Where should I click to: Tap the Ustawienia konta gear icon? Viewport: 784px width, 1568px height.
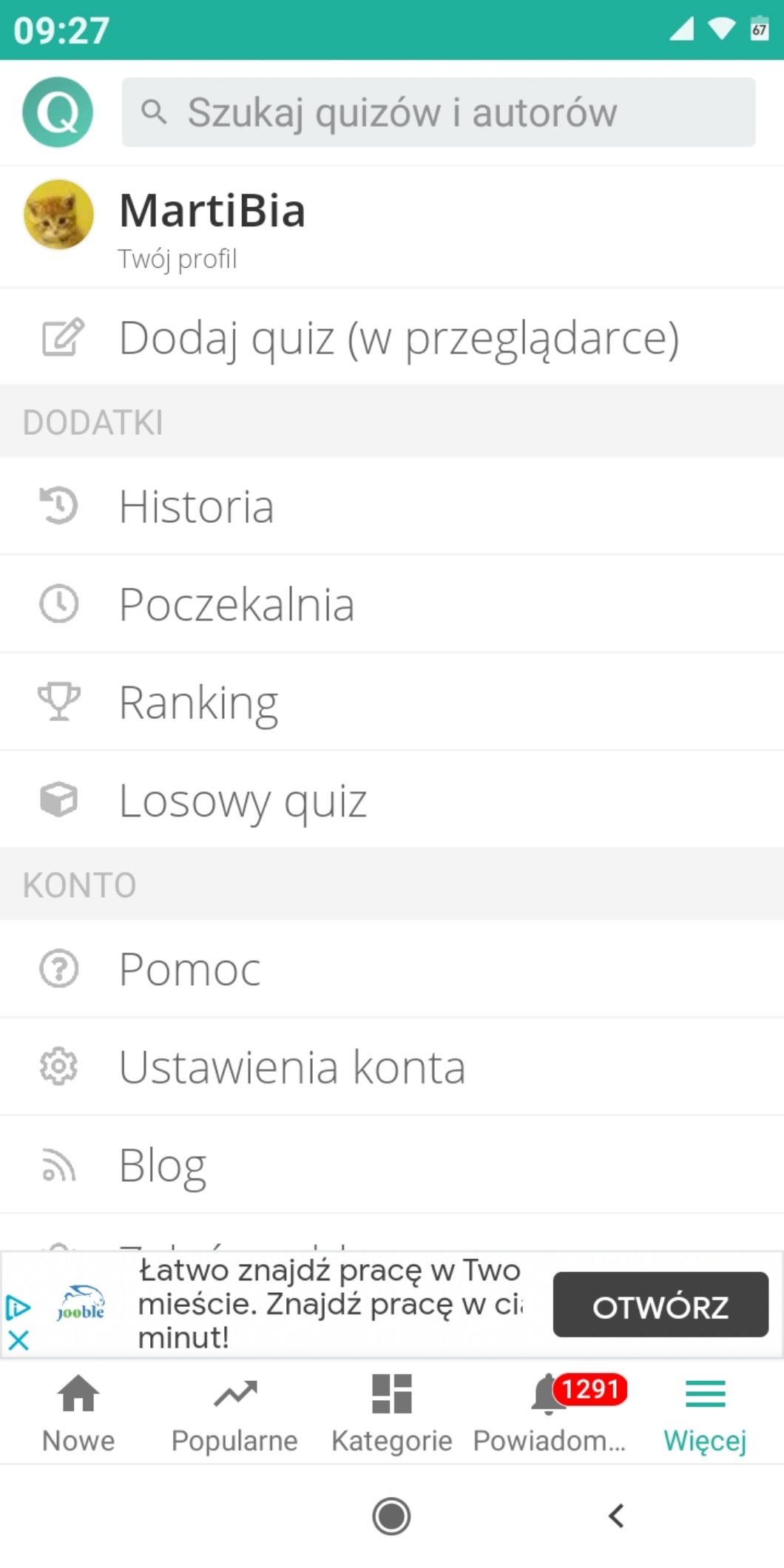58,1067
